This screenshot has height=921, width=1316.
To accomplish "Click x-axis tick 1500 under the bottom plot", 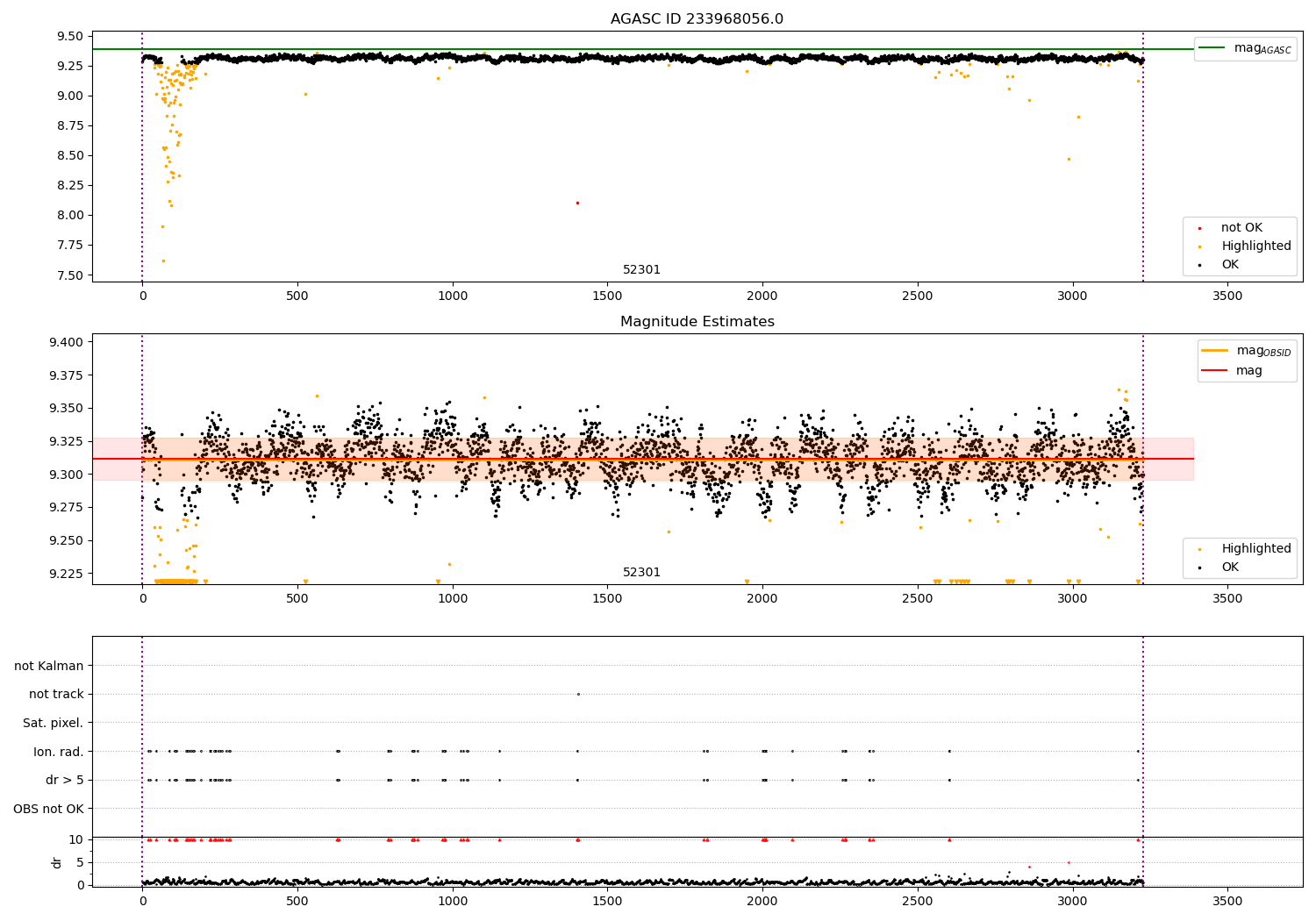I will 607,902.
